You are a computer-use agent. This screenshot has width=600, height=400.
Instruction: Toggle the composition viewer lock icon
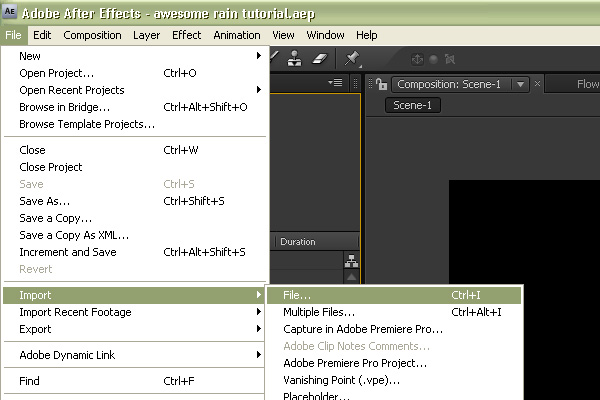coord(382,84)
